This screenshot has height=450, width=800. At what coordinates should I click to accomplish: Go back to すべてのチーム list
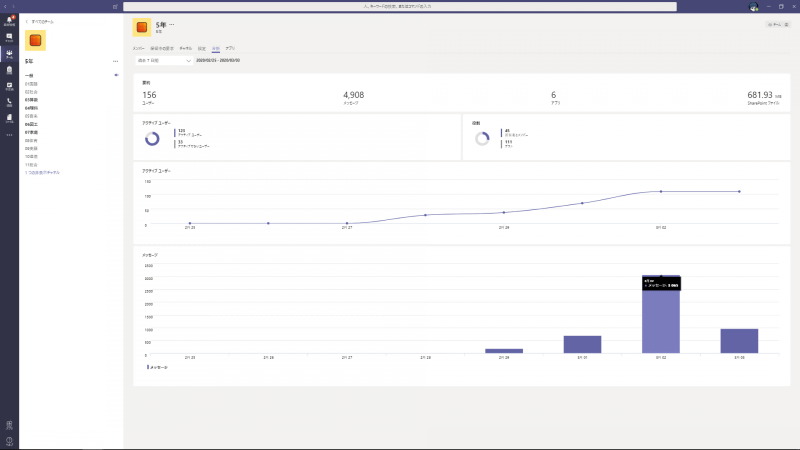coord(41,20)
